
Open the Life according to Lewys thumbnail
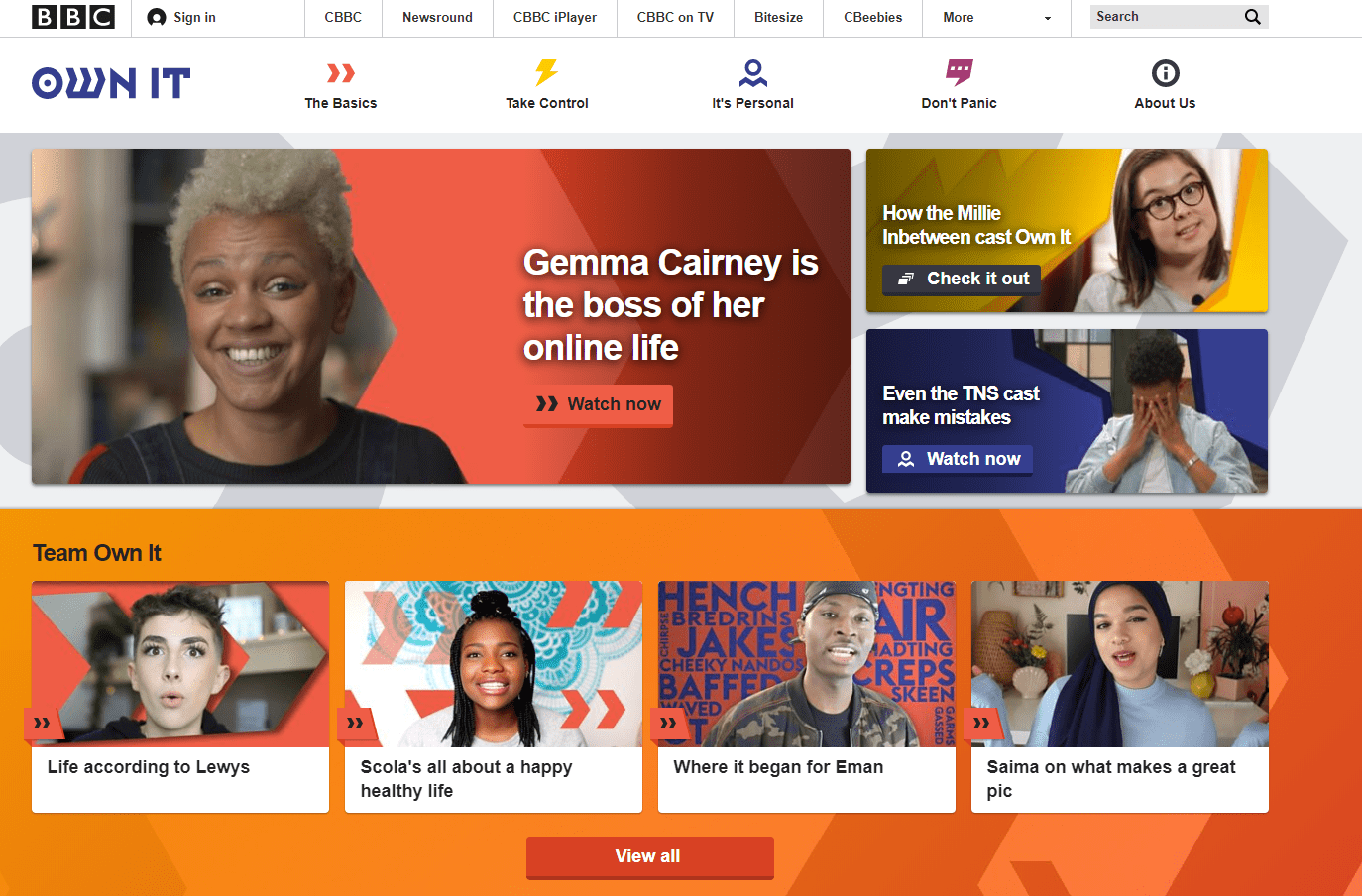pyautogui.click(x=180, y=663)
